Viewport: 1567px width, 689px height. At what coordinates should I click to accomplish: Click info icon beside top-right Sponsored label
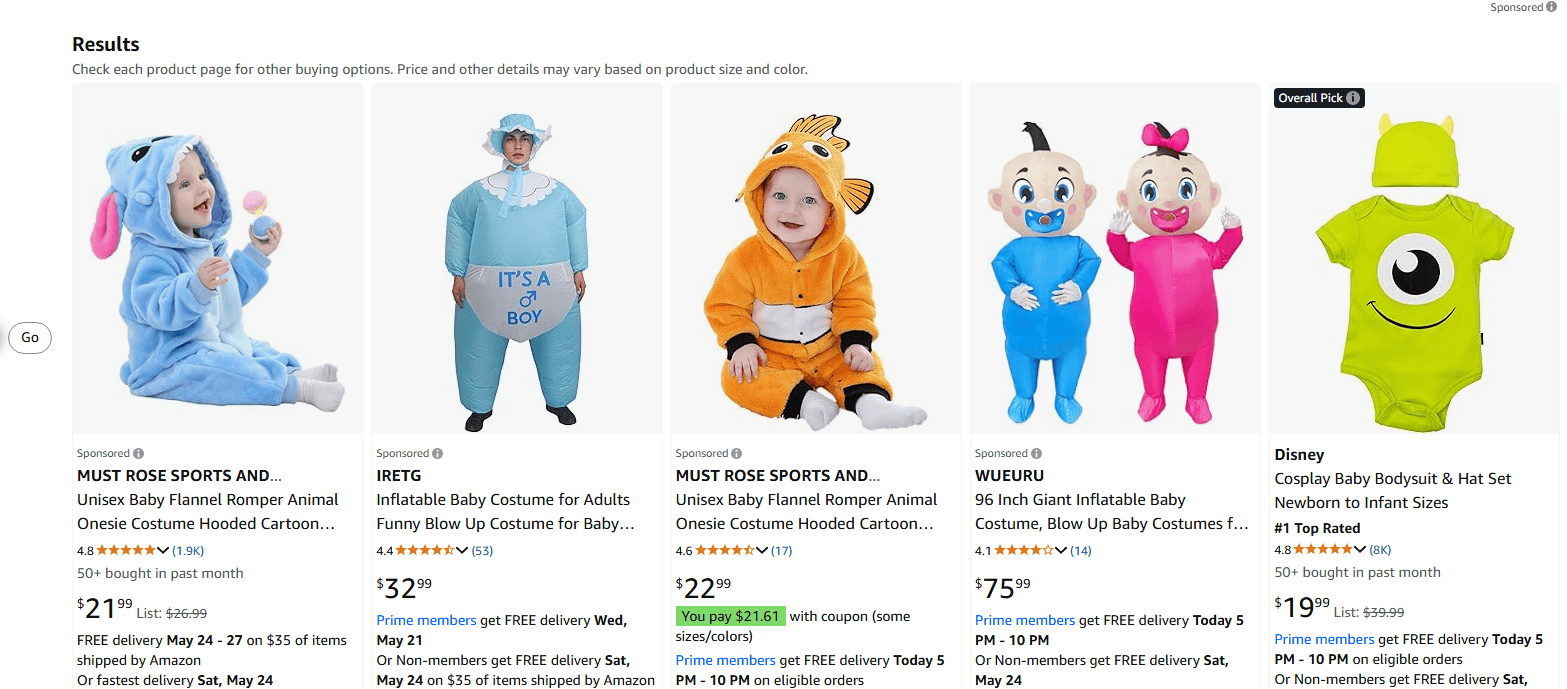[1552, 7]
